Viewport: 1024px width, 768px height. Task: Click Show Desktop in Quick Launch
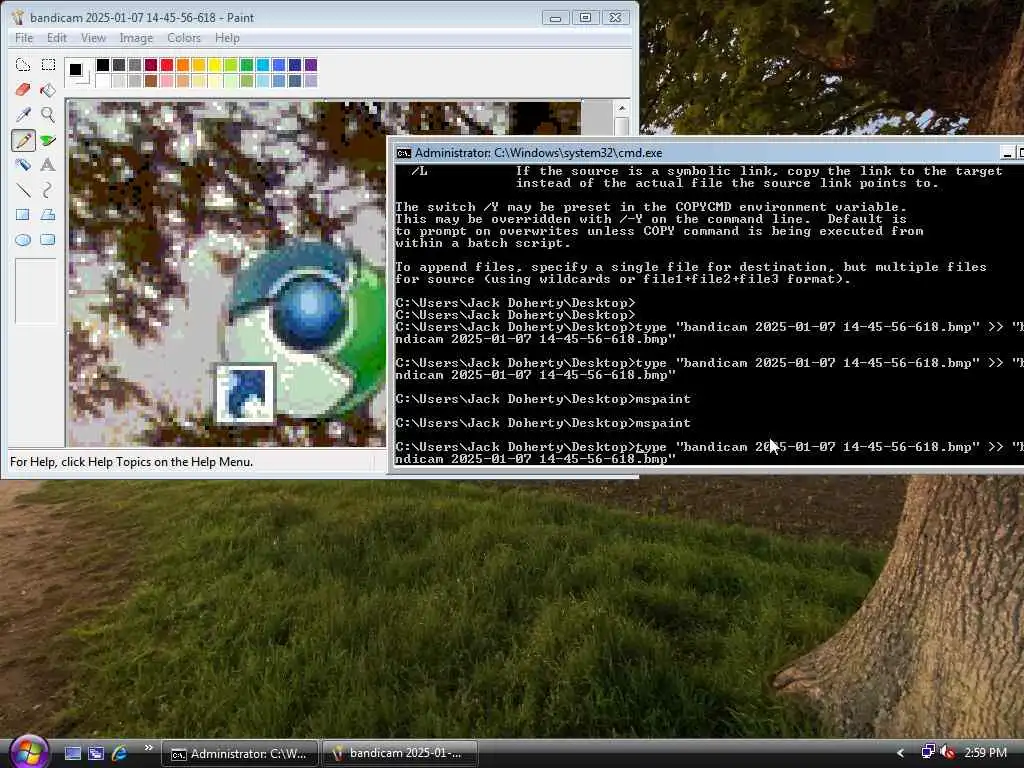click(72, 753)
